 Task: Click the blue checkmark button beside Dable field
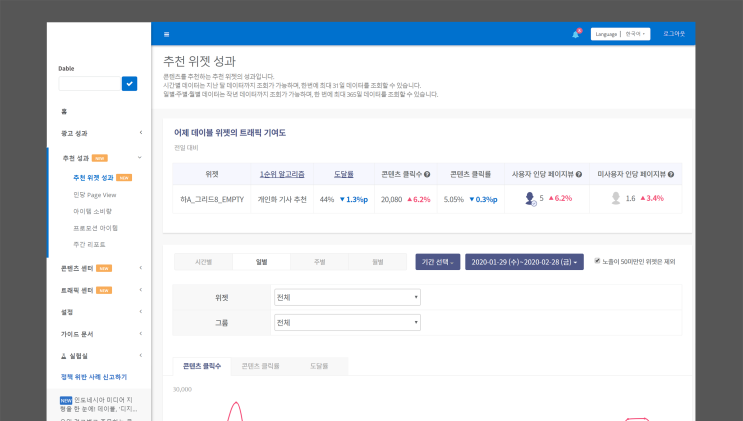point(129,83)
